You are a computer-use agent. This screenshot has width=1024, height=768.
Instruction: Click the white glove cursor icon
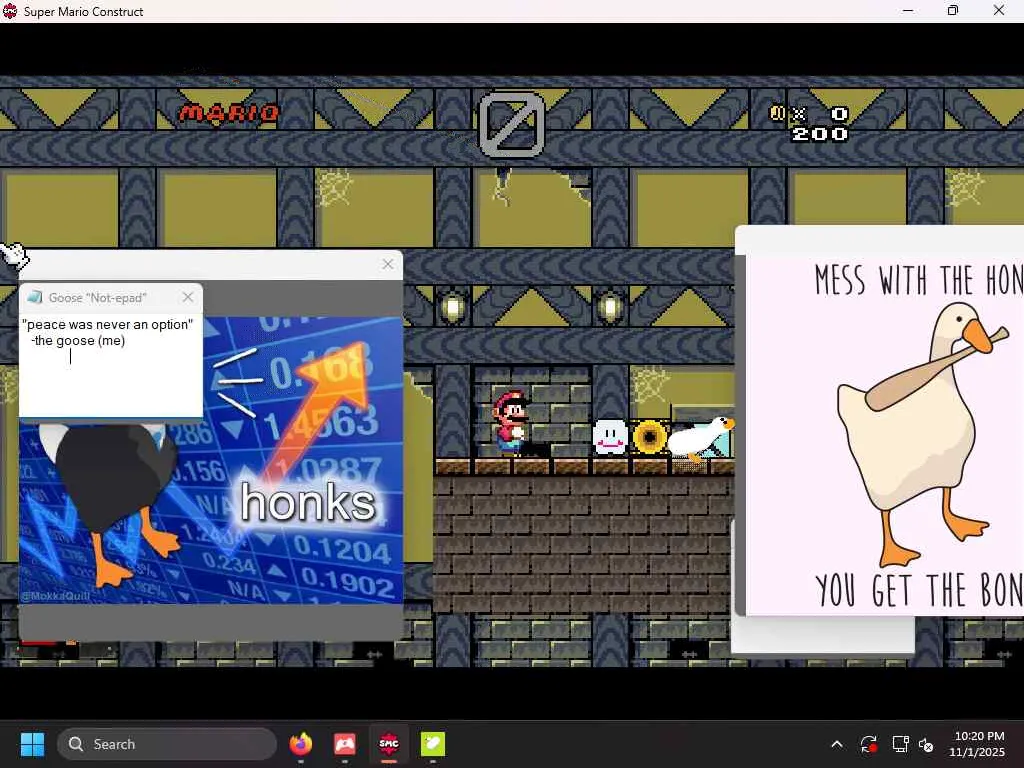coord(14,254)
